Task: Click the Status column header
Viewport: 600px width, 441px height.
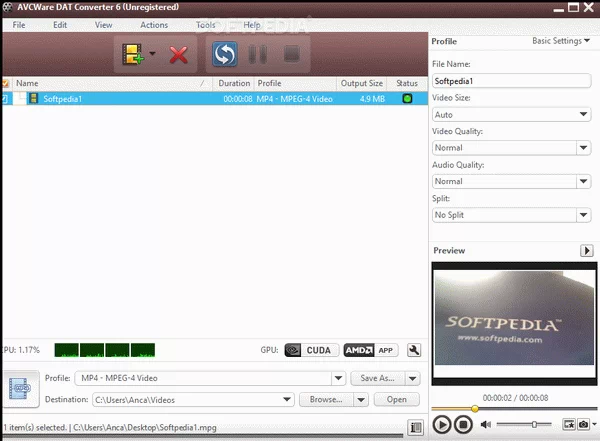Action: tap(407, 83)
